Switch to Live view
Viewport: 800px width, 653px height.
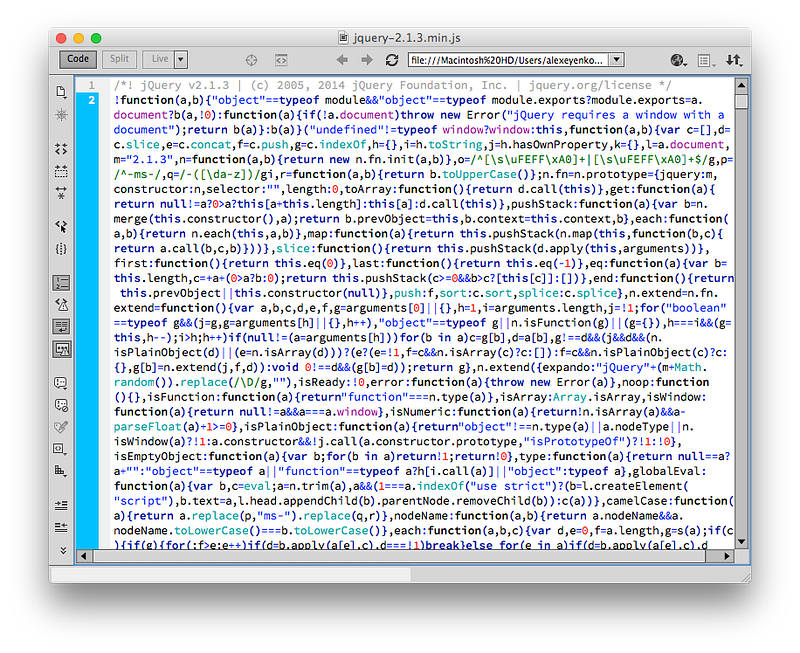pos(159,59)
